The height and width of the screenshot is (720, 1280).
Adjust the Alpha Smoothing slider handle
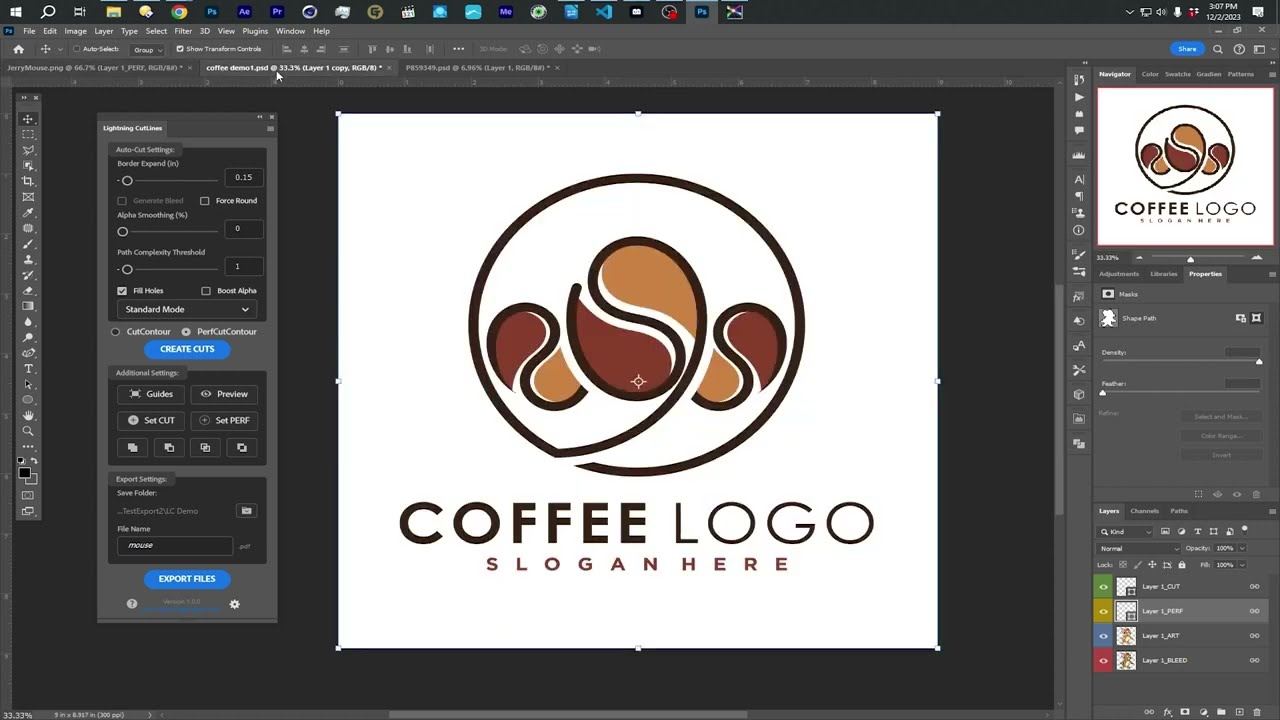[123, 232]
